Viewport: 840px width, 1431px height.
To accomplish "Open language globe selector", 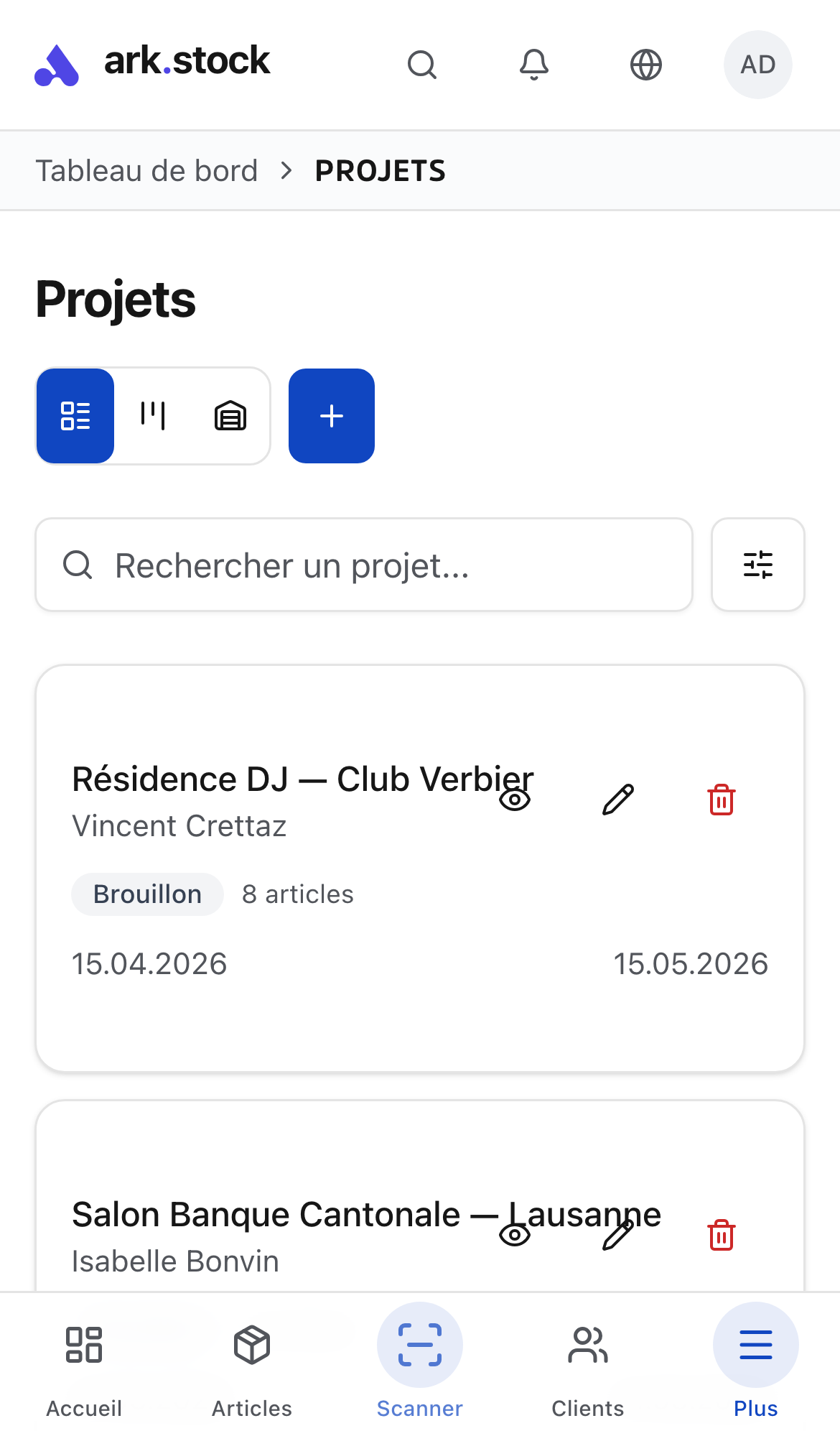I will point(646,65).
